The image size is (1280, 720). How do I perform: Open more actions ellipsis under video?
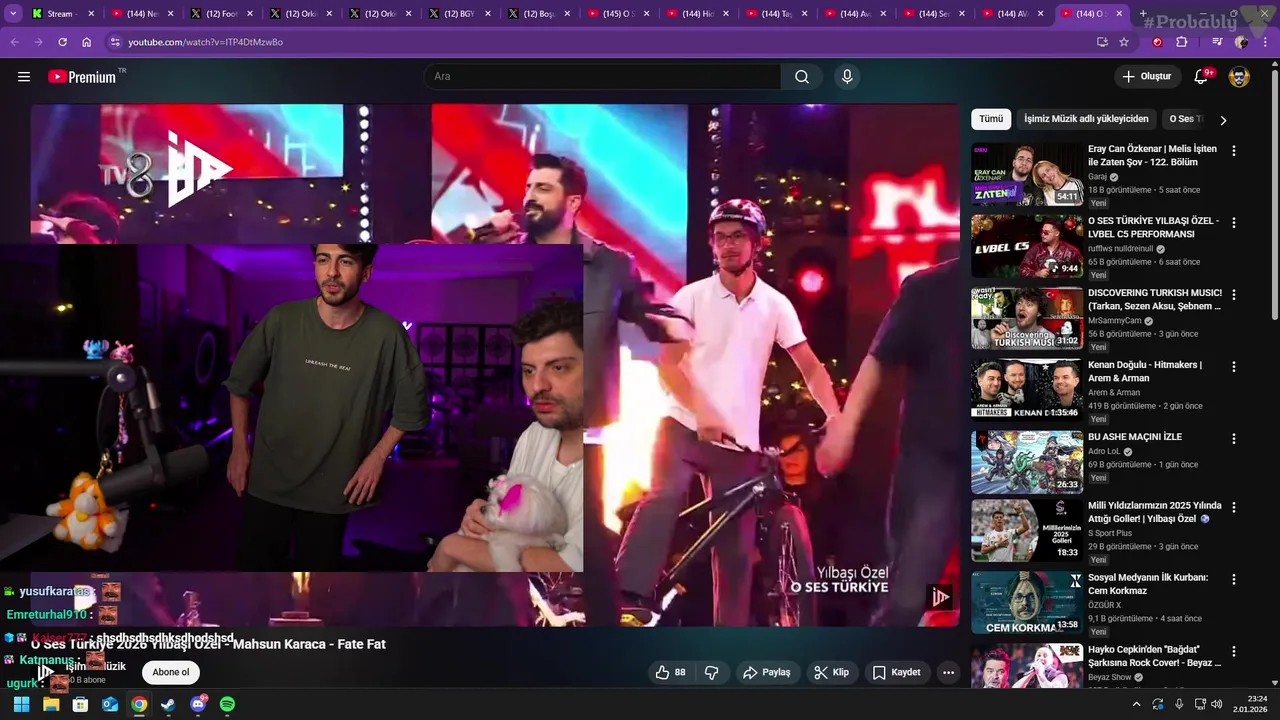[x=948, y=672]
